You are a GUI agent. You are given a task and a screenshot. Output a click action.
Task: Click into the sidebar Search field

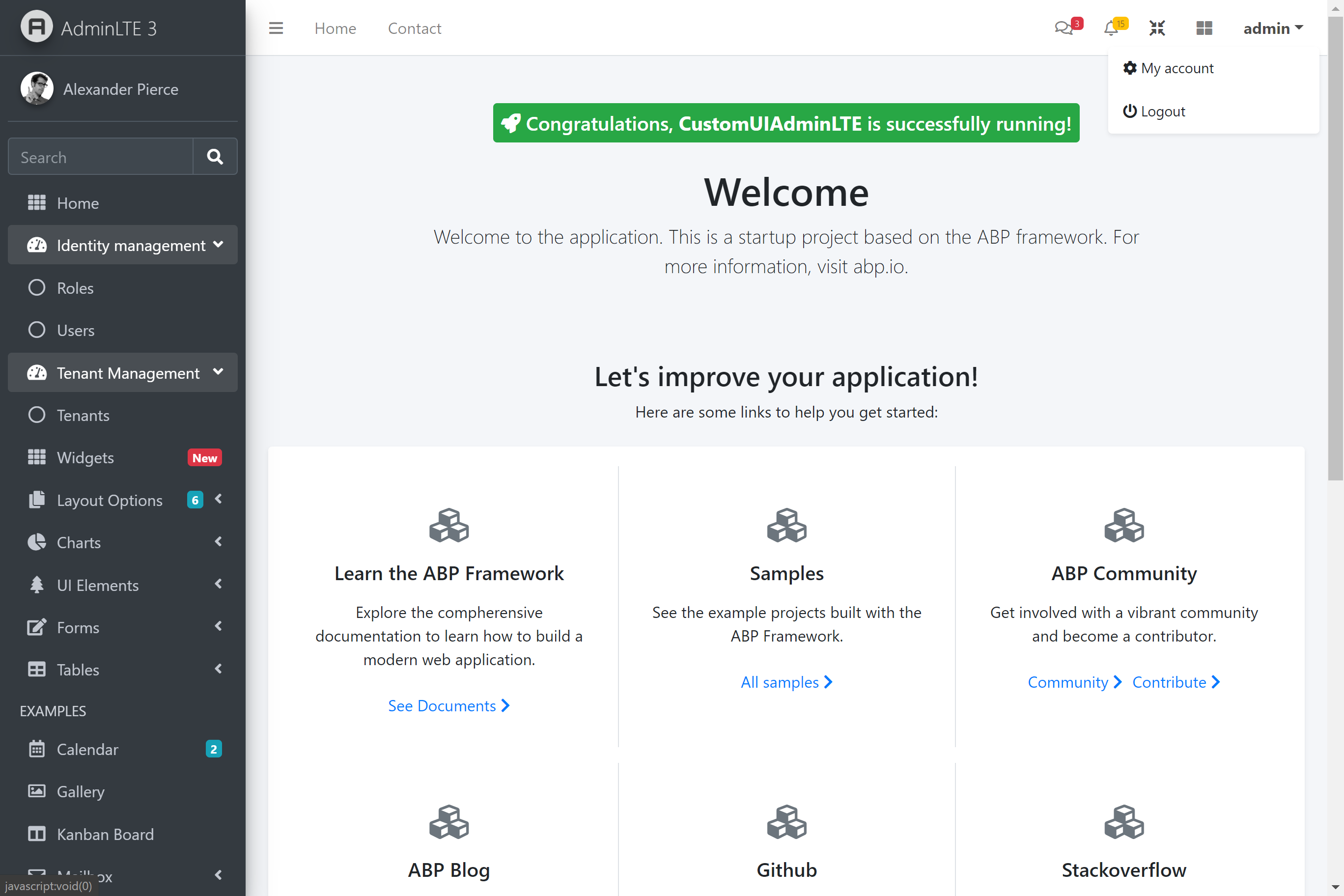coord(101,157)
